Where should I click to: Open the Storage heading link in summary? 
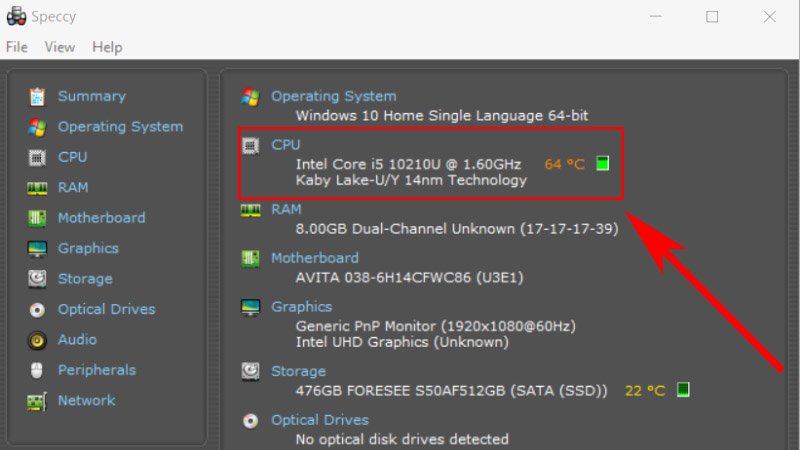point(298,371)
